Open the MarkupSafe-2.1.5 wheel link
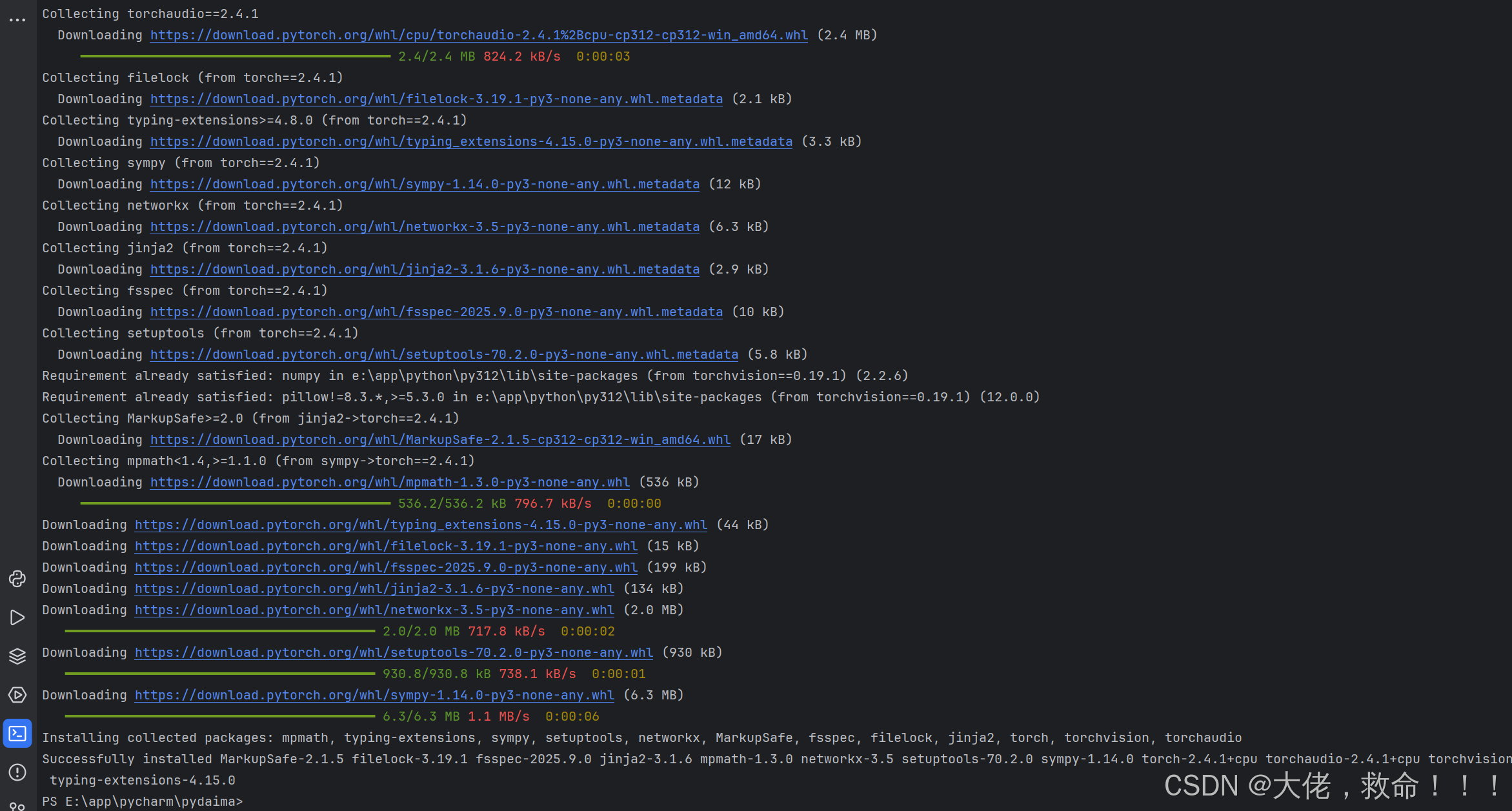 439,440
